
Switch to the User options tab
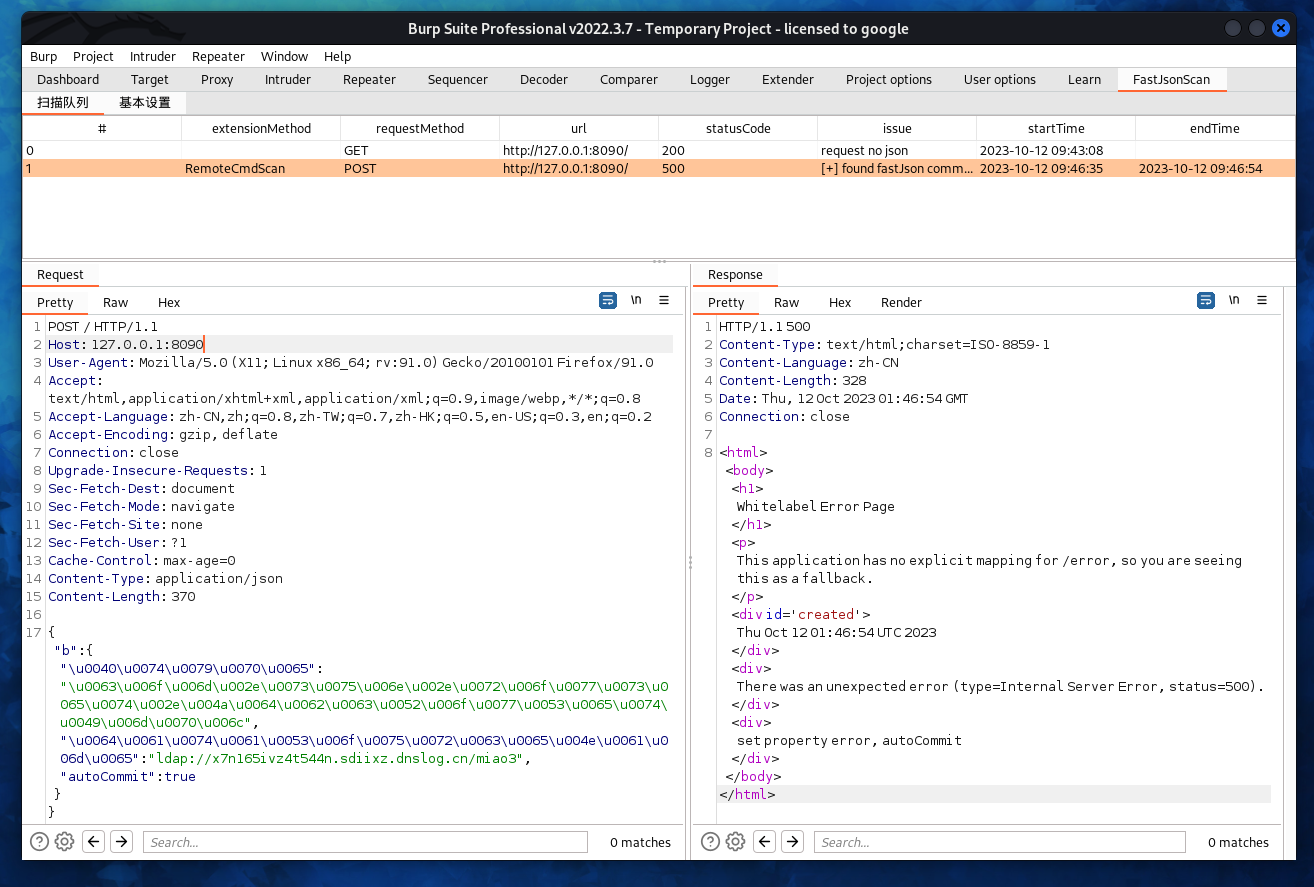coord(1000,80)
